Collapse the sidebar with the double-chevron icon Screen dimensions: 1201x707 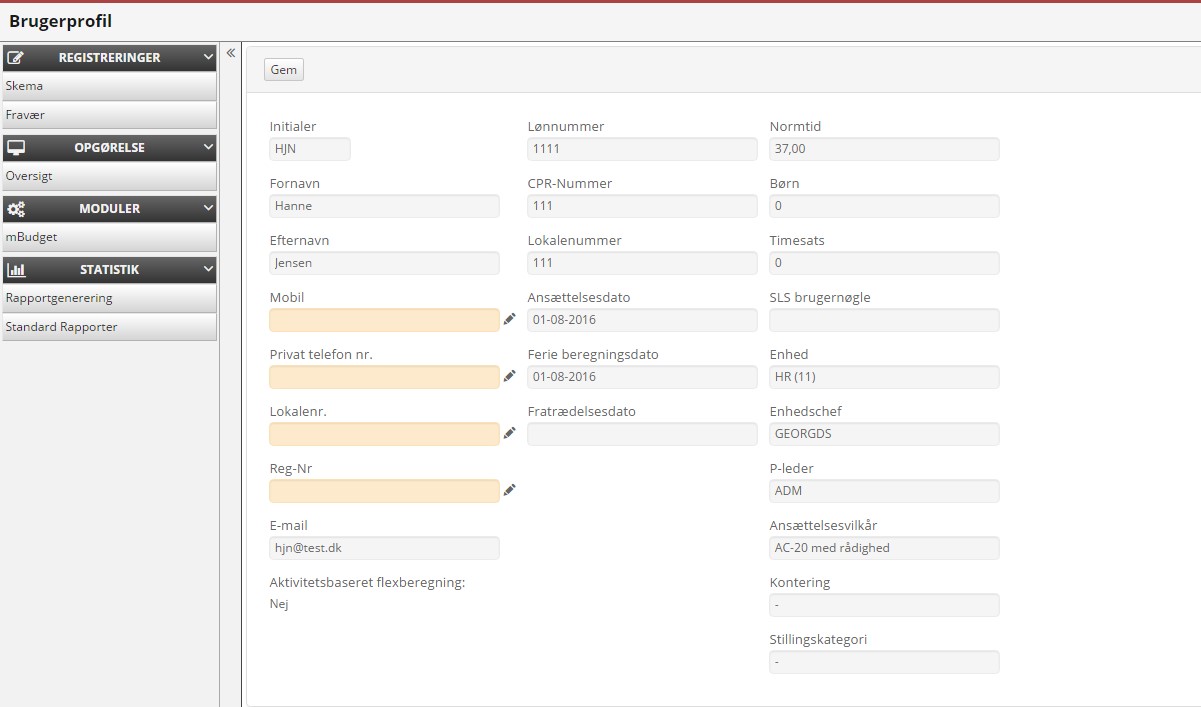click(231, 53)
